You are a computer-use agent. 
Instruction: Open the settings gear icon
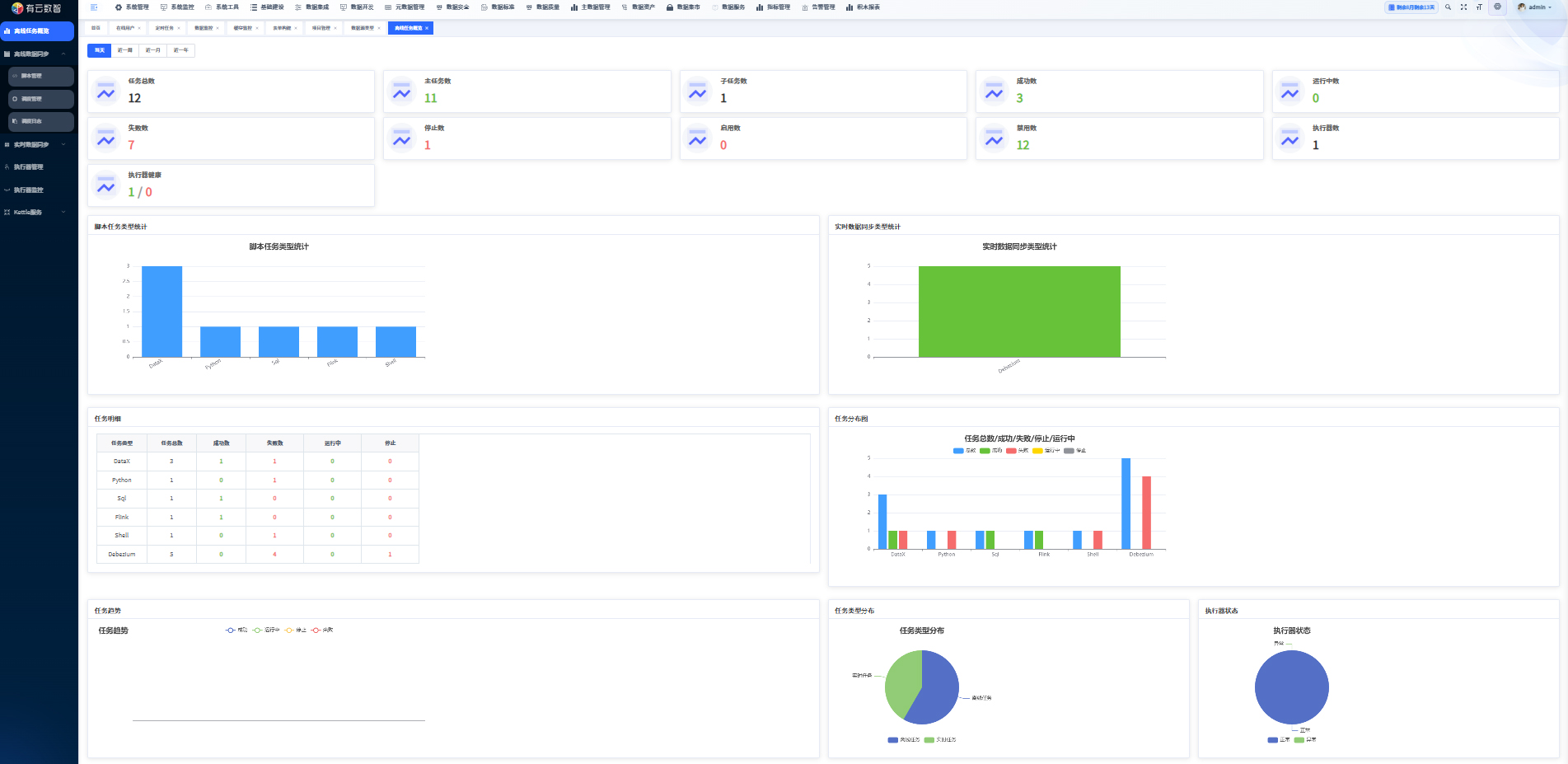pos(1498,7)
